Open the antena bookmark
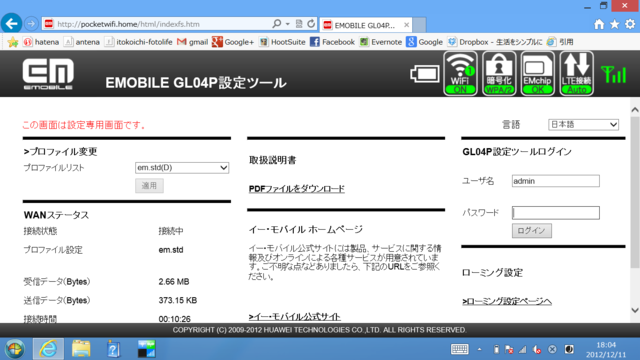 point(82,42)
